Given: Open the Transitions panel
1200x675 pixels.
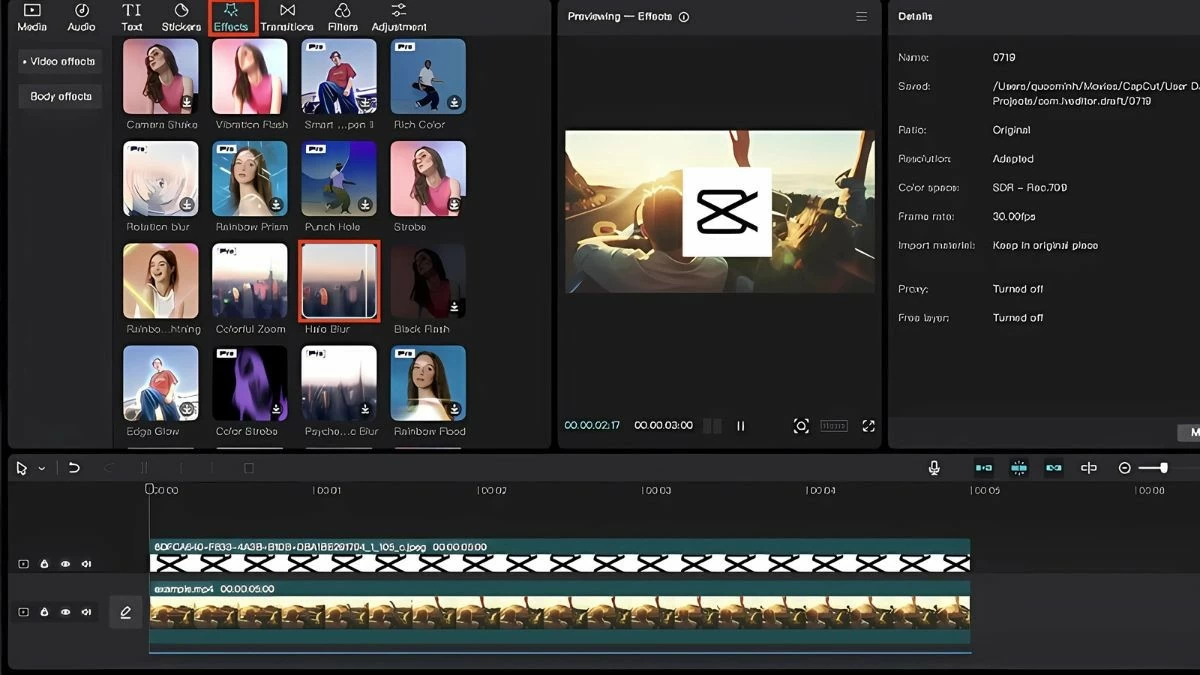Looking at the screenshot, I should [287, 17].
